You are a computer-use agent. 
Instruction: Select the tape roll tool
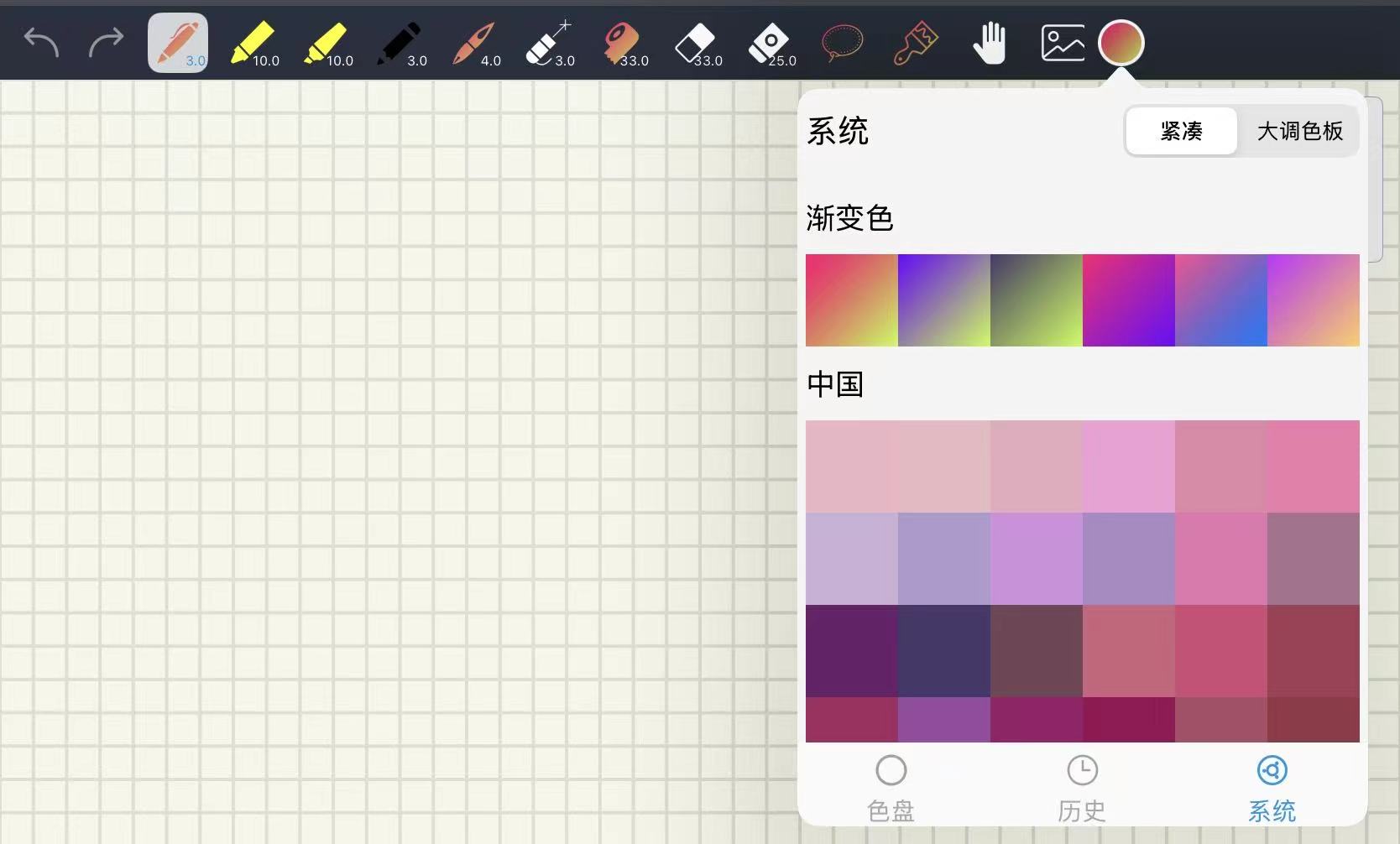[624, 42]
